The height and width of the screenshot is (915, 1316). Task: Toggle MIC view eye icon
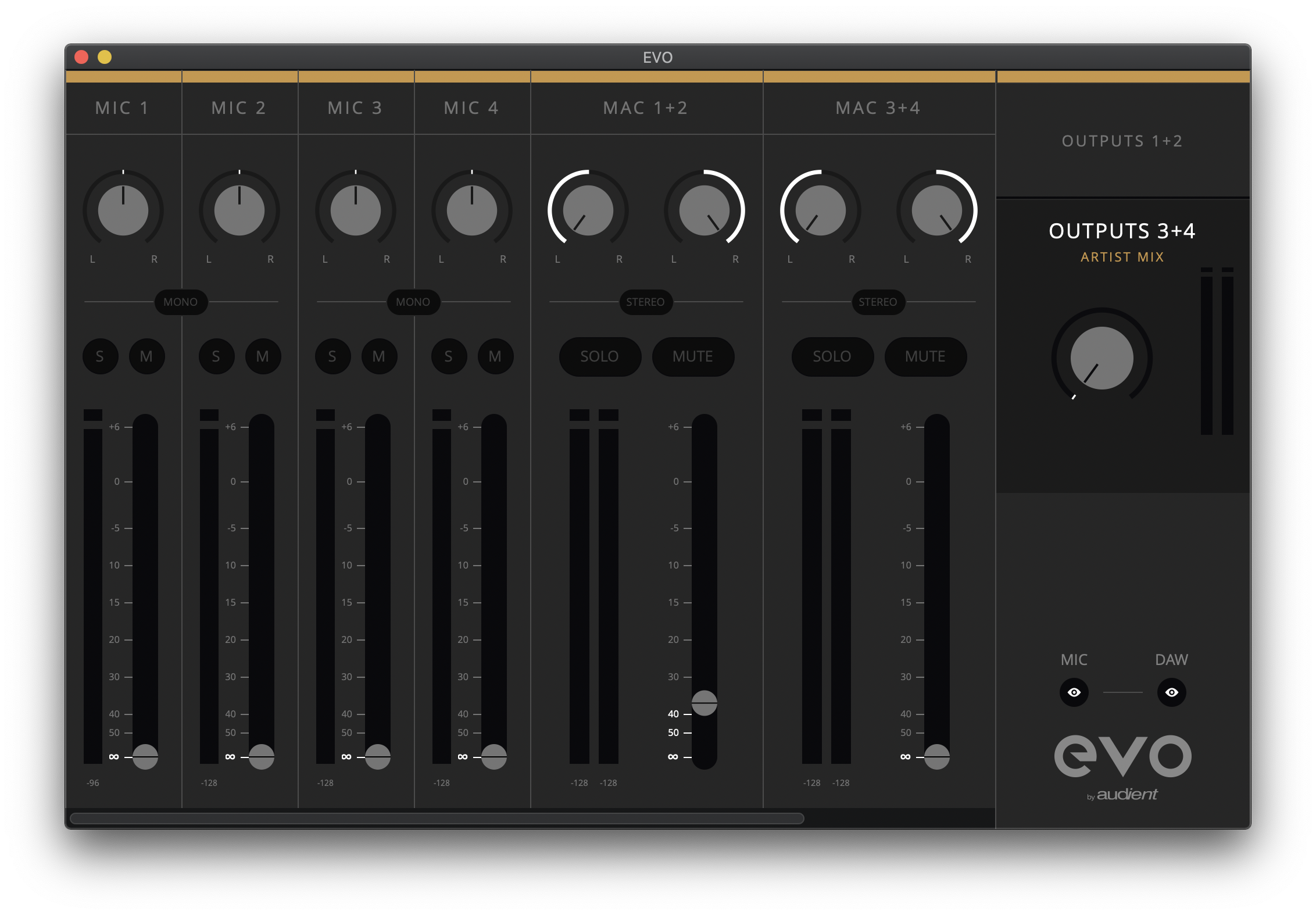pyautogui.click(x=1074, y=692)
